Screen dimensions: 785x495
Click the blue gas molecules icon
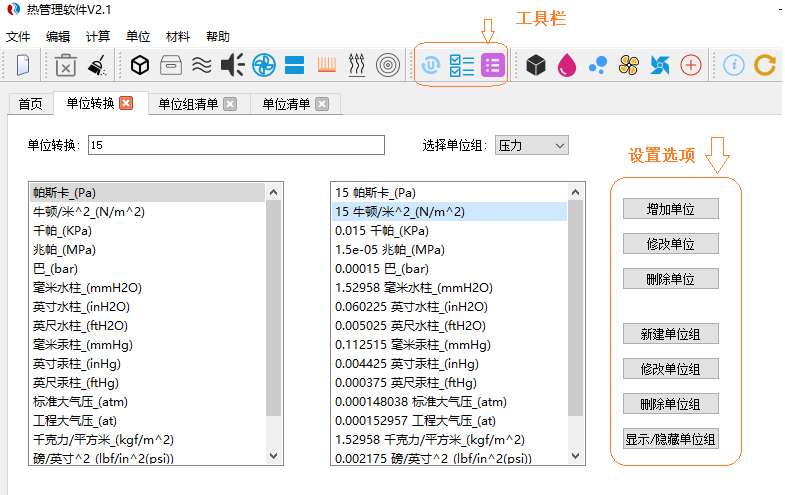tap(598, 65)
